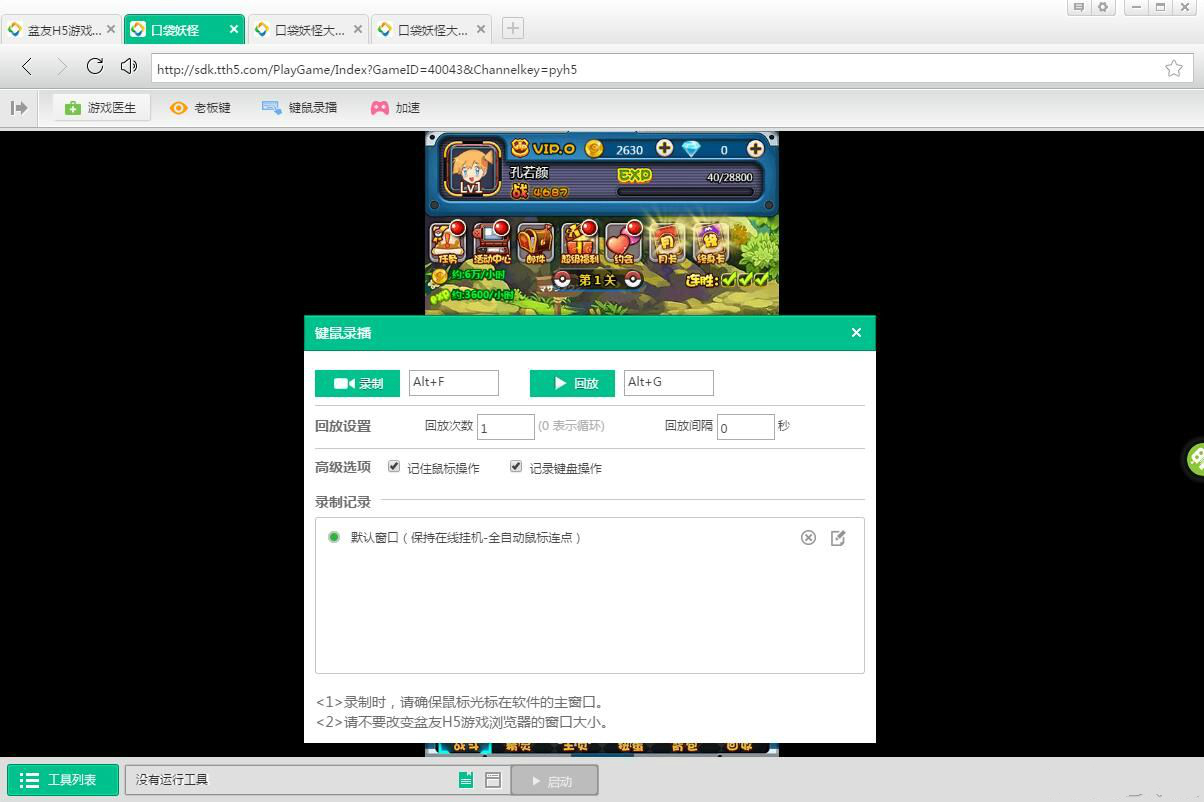1204x802 pixels.
Task: Switch to the third tab 口袋妖怪大...
Action: pyautogui.click(x=307, y=30)
